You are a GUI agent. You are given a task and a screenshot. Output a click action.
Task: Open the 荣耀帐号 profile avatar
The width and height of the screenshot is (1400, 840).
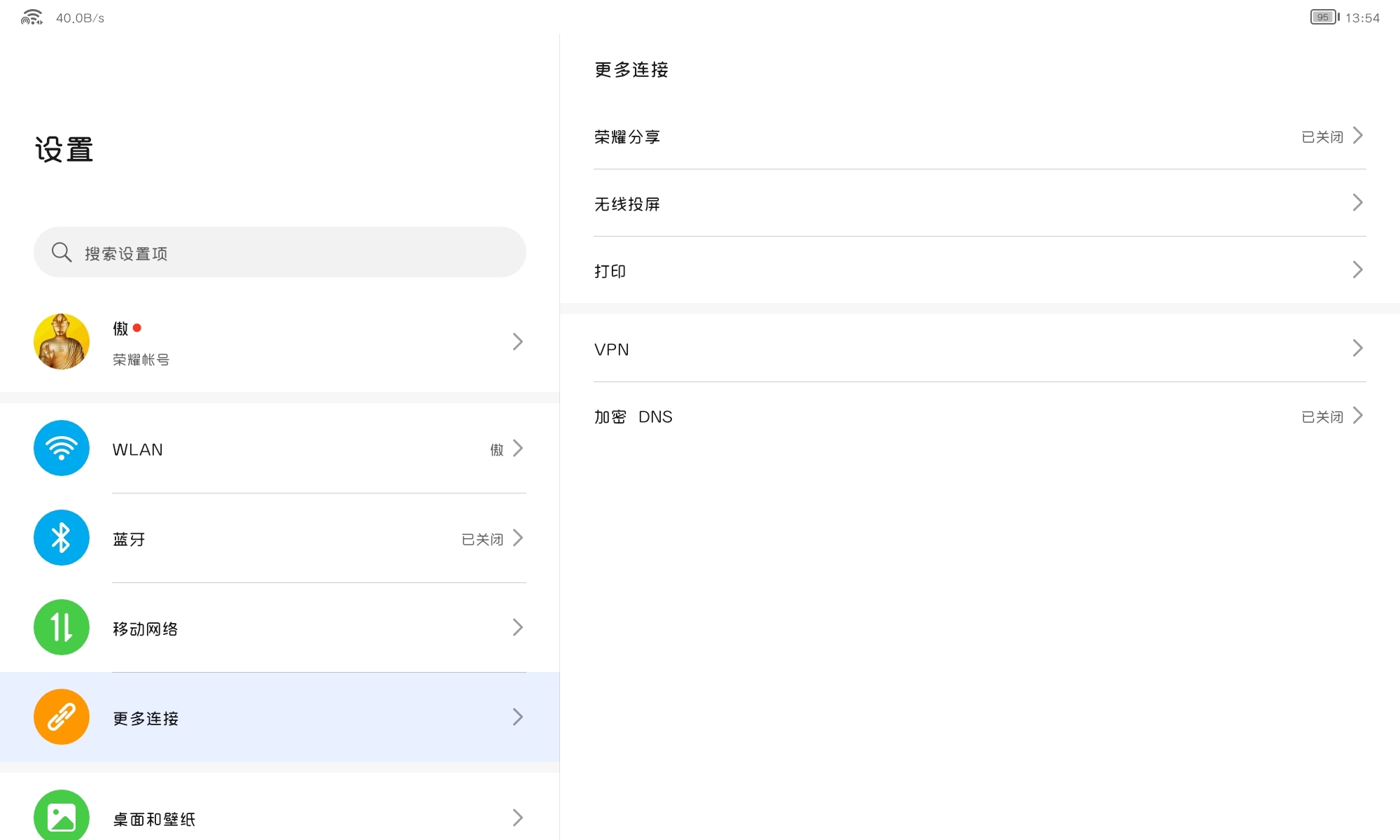point(62,342)
